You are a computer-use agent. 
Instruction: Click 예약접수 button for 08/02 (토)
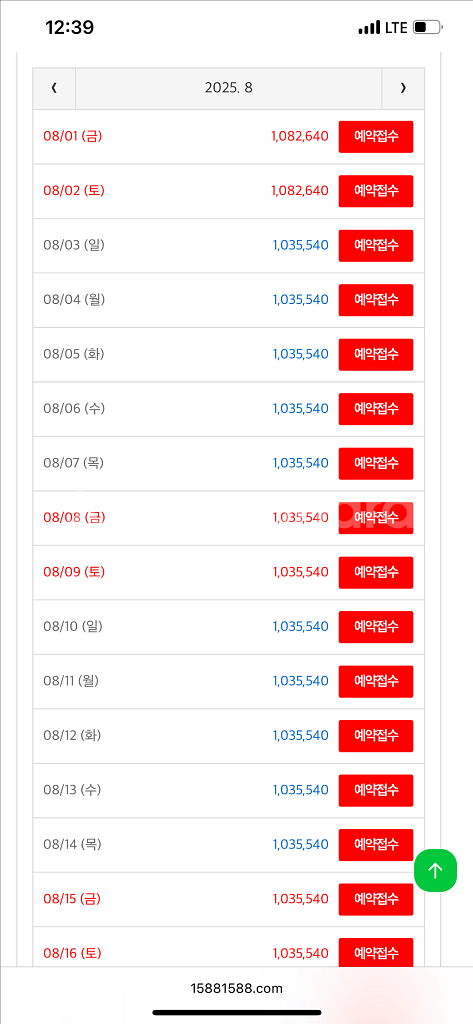click(376, 191)
